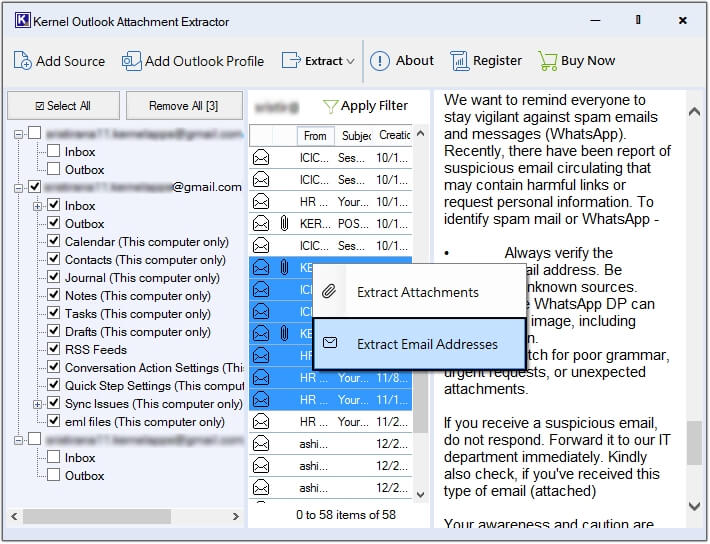Click attachment paperclip on the KER... POS... row
Screen dimensions: 710x544
point(284,223)
